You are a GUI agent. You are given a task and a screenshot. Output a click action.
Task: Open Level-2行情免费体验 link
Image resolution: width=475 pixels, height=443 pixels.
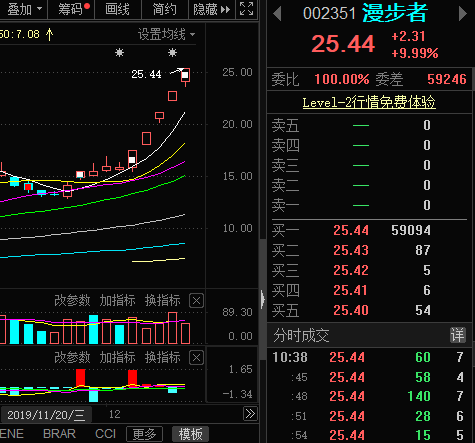pyautogui.click(x=369, y=102)
